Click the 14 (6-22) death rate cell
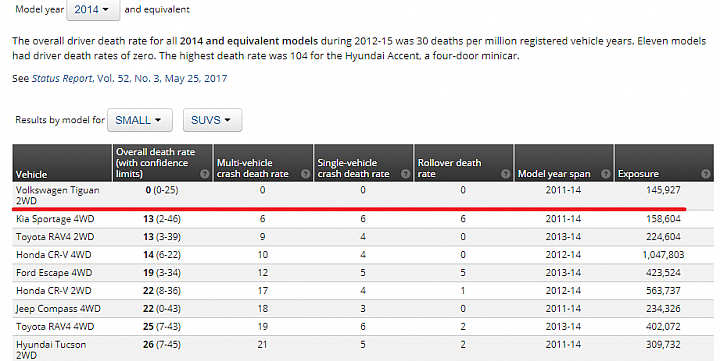Screen dimensions: 720x361 (162, 255)
